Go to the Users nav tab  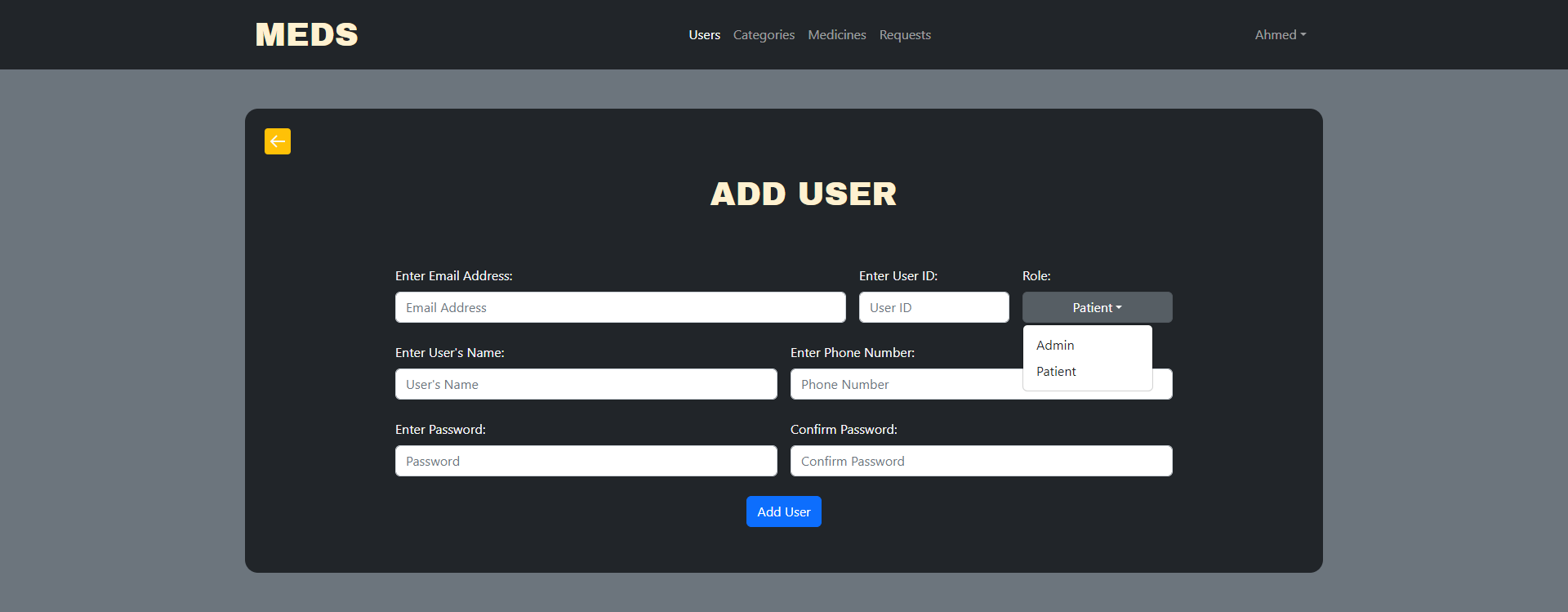click(704, 34)
